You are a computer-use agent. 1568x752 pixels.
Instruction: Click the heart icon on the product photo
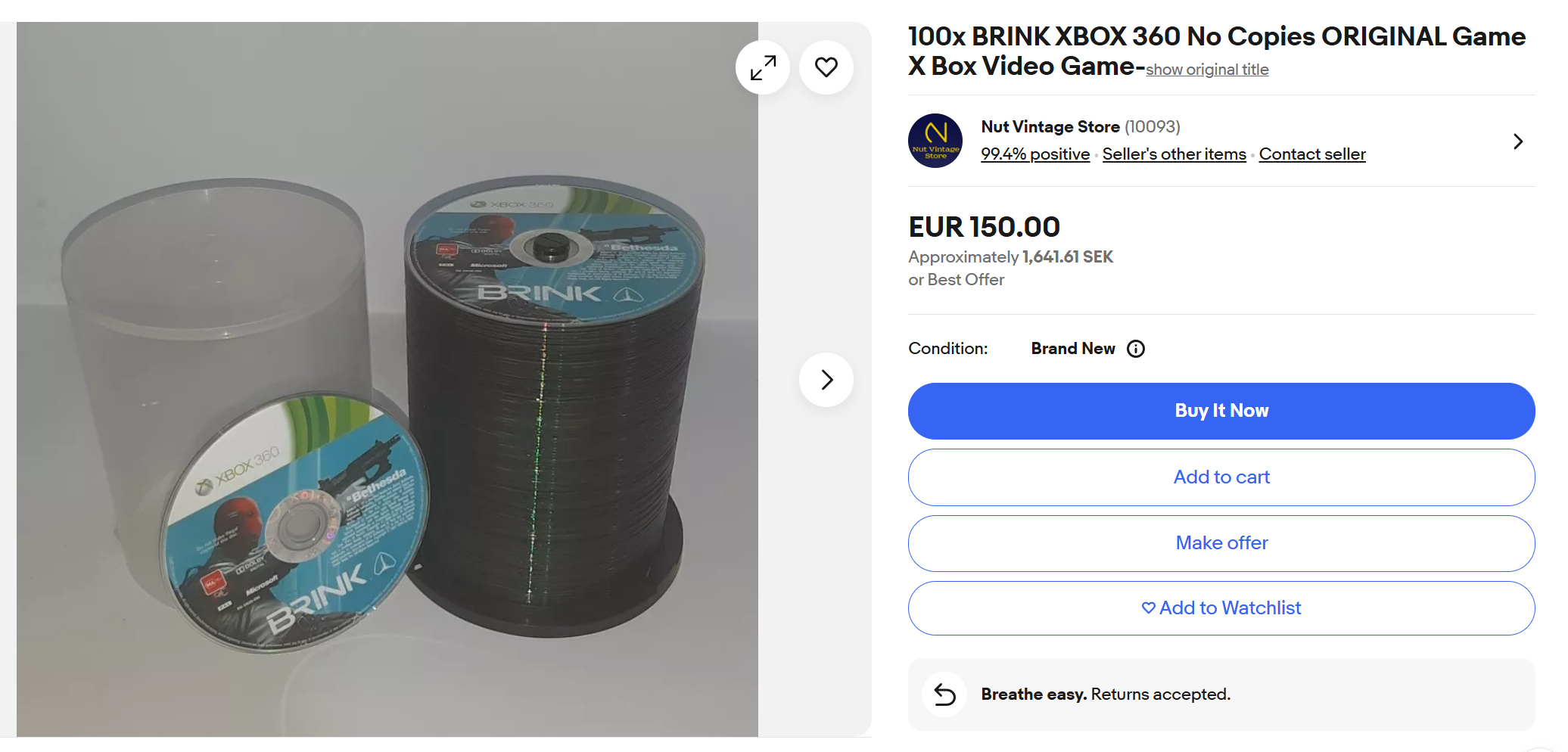[x=826, y=67]
